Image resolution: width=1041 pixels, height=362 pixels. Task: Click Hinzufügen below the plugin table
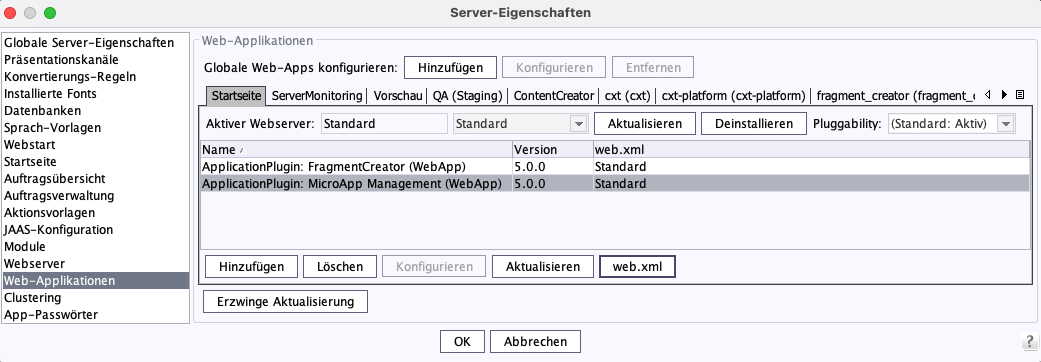click(x=252, y=266)
